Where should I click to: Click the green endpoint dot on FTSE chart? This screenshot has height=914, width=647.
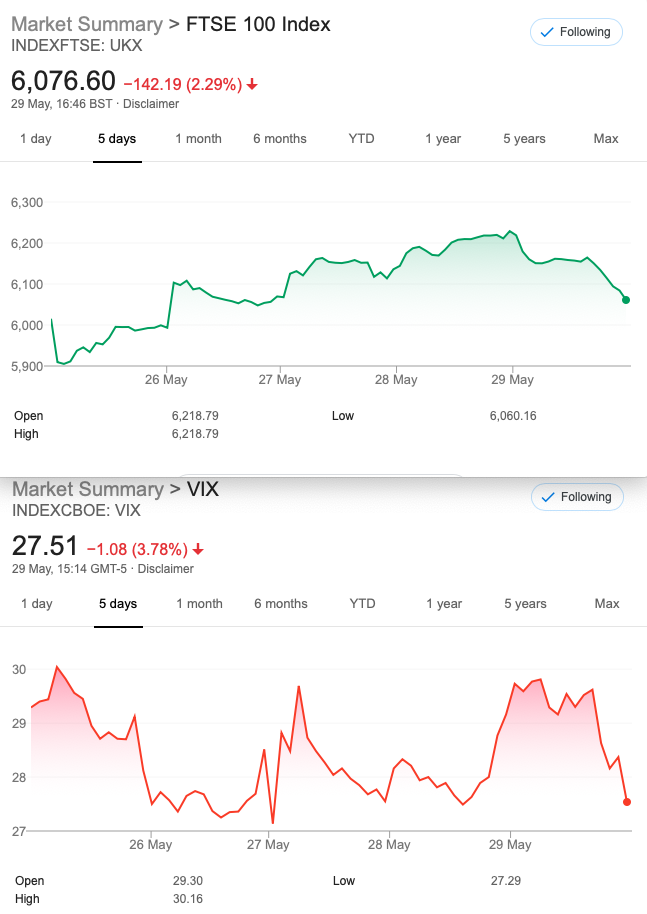[x=626, y=300]
